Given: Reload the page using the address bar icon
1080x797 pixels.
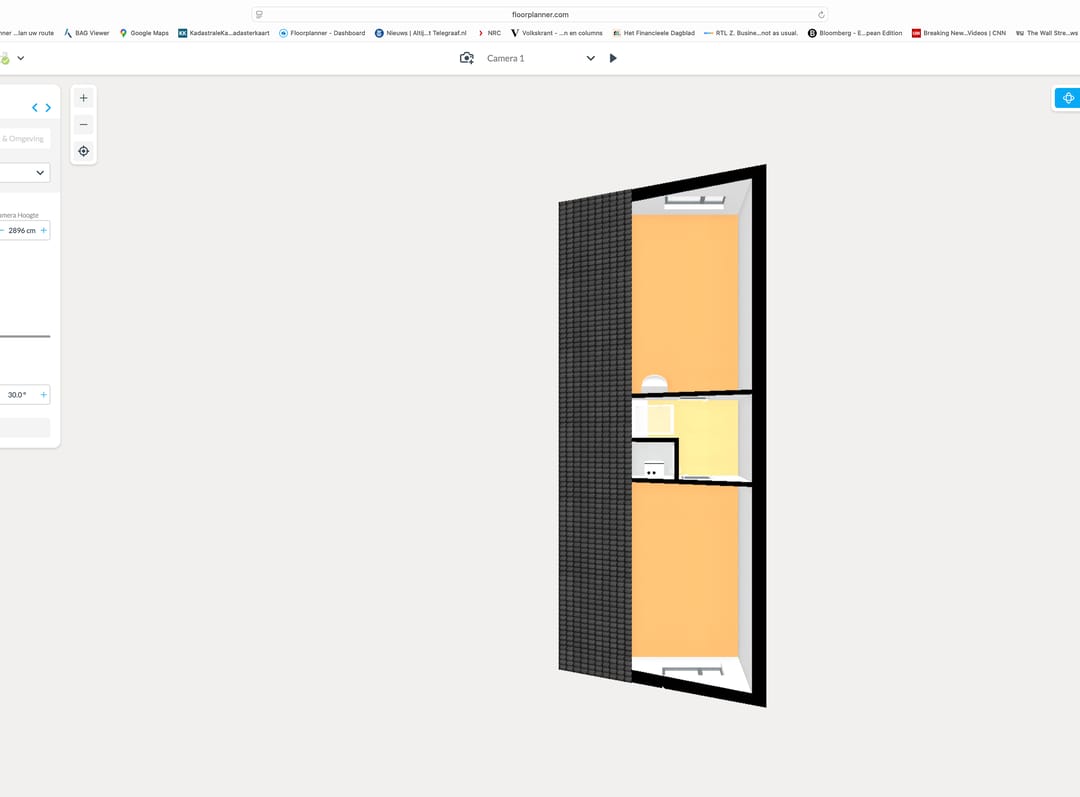Looking at the screenshot, I should click(821, 15).
